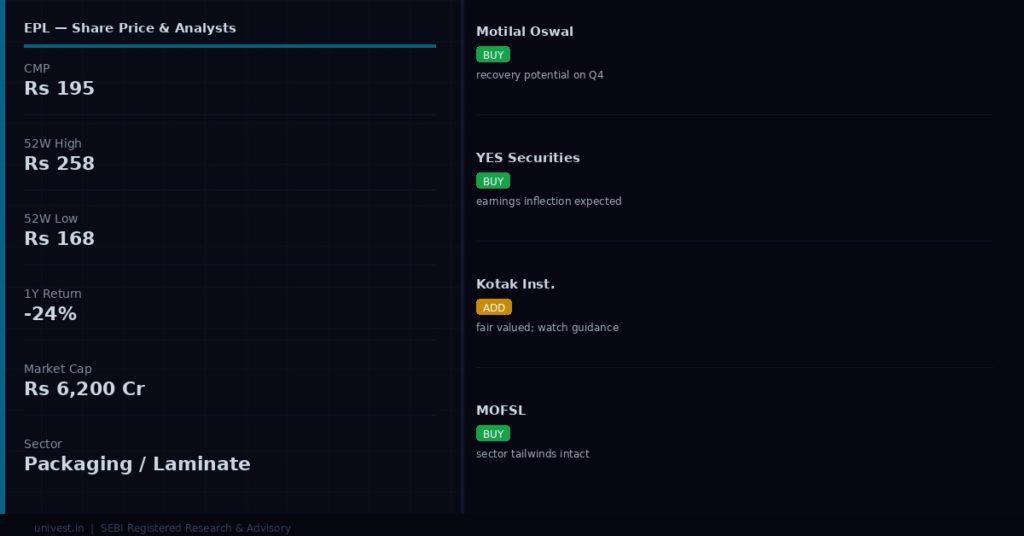Viewport: 1024px width, 536px height.
Task: Click the CMP label
Action: [37, 69]
